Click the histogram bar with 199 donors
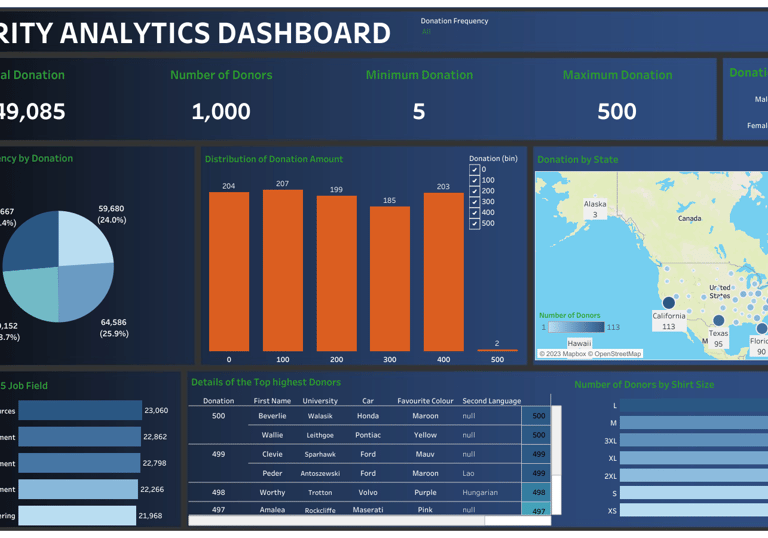 pos(336,273)
